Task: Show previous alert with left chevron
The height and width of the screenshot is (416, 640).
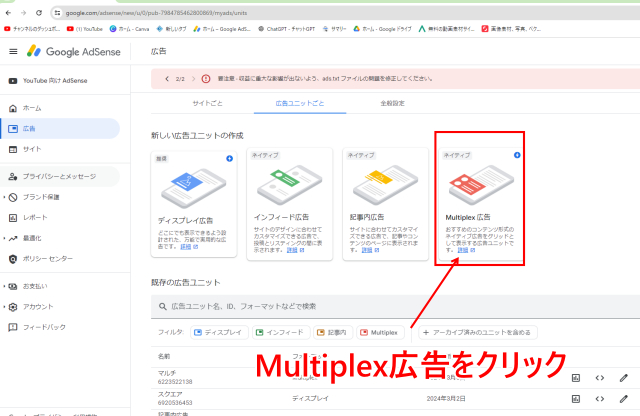Action: coord(167,79)
